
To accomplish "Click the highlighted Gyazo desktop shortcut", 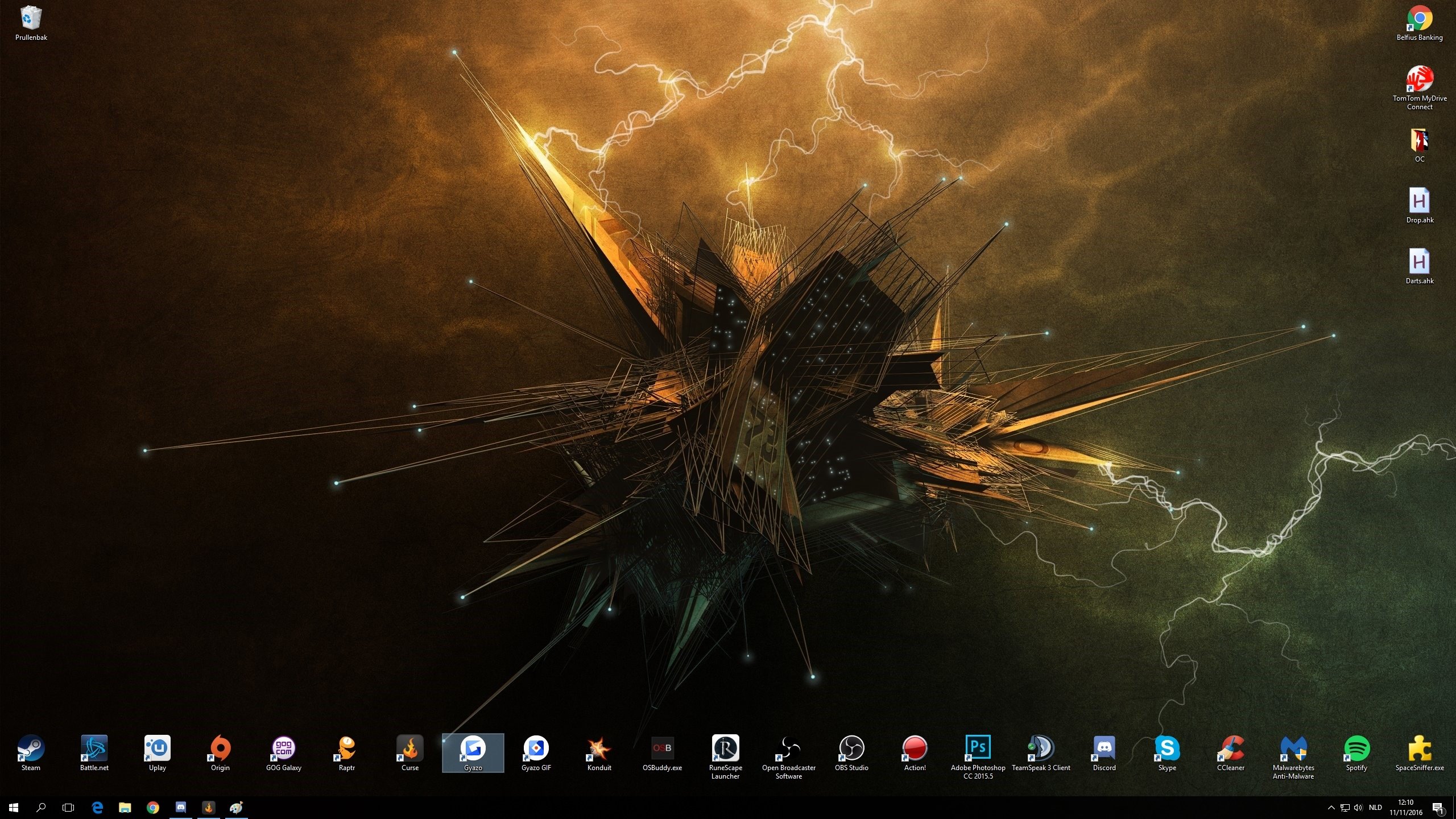I will pos(473,753).
